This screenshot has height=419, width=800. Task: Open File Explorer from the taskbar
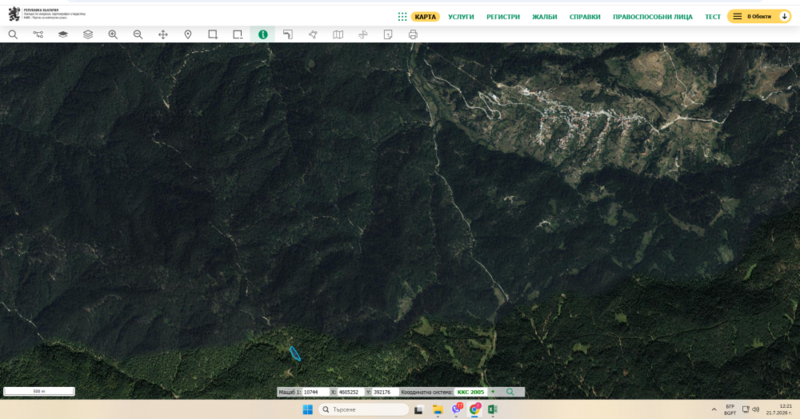click(437, 409)
